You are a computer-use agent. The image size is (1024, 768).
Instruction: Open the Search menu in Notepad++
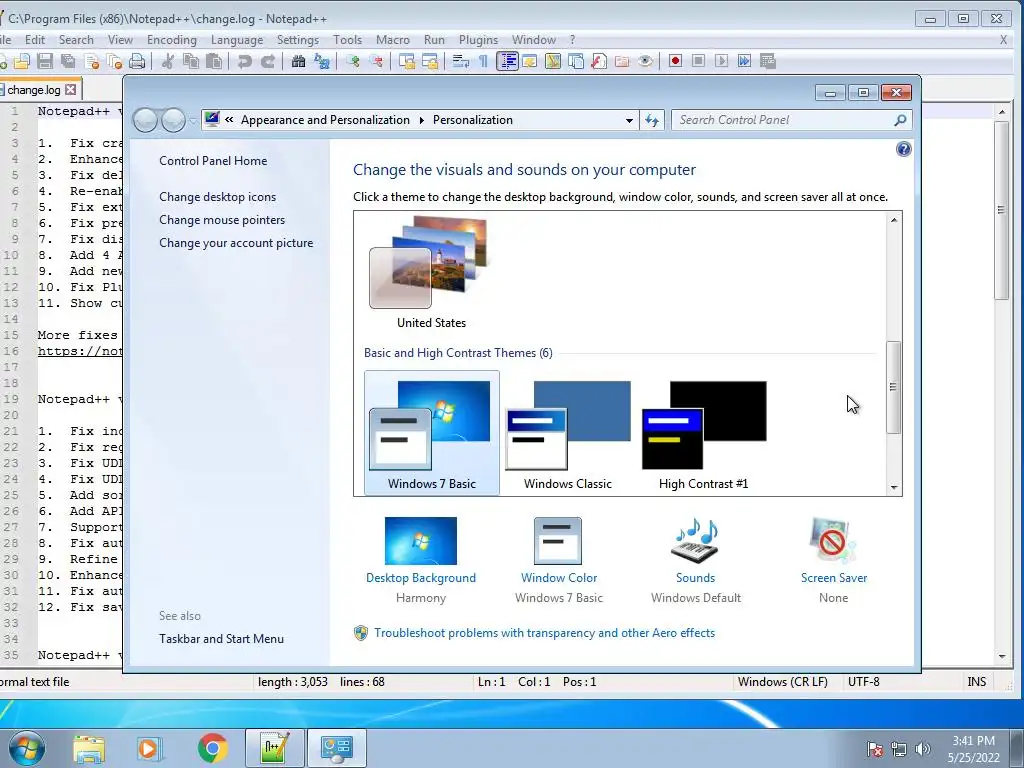coord(76,40)
